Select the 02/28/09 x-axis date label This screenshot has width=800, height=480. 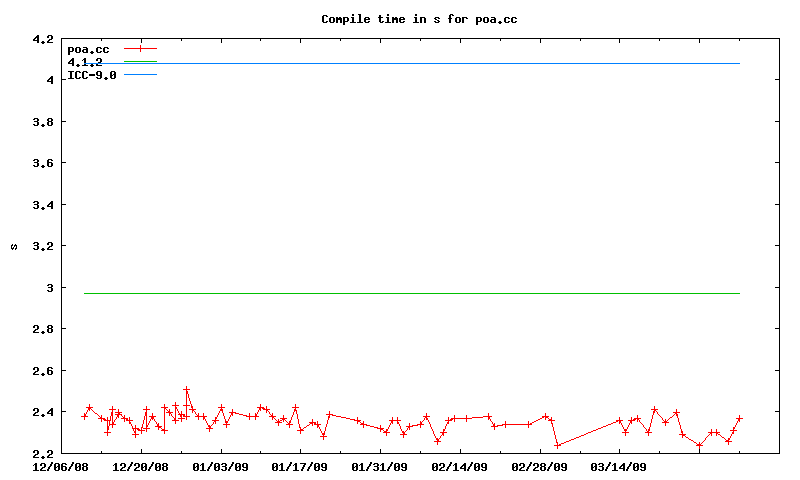(540, 465)
